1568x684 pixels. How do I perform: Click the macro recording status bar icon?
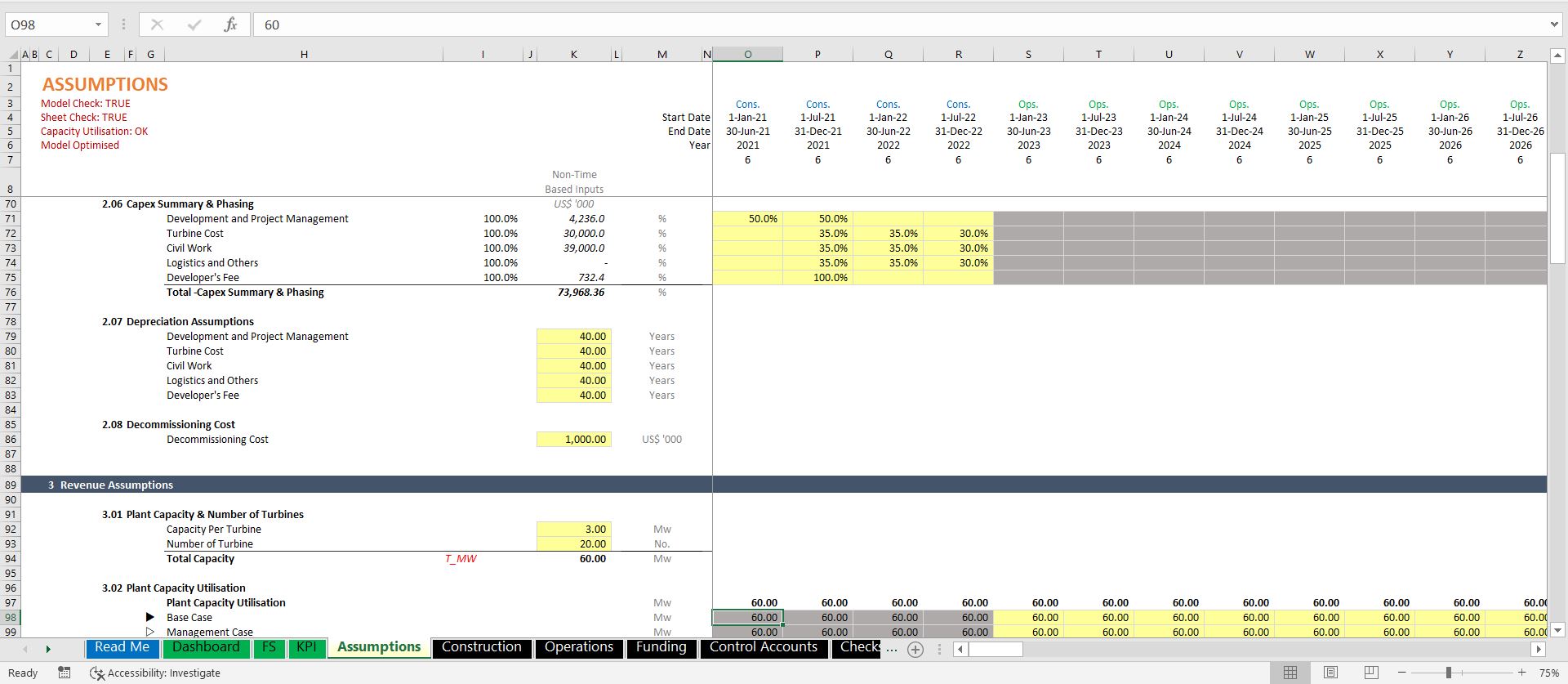[x=65, y=673]
